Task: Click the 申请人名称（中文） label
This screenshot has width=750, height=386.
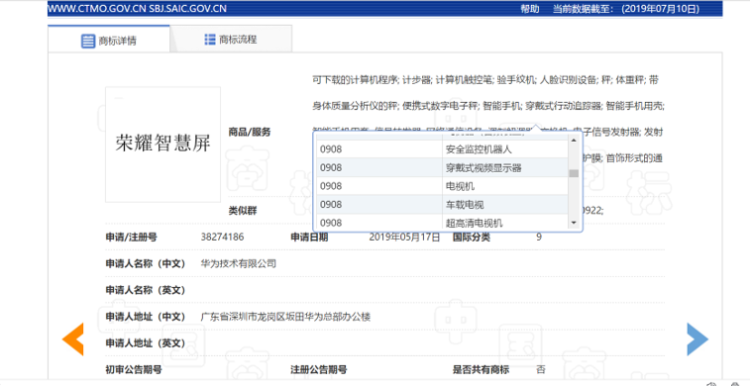Action: pos(145,264)
